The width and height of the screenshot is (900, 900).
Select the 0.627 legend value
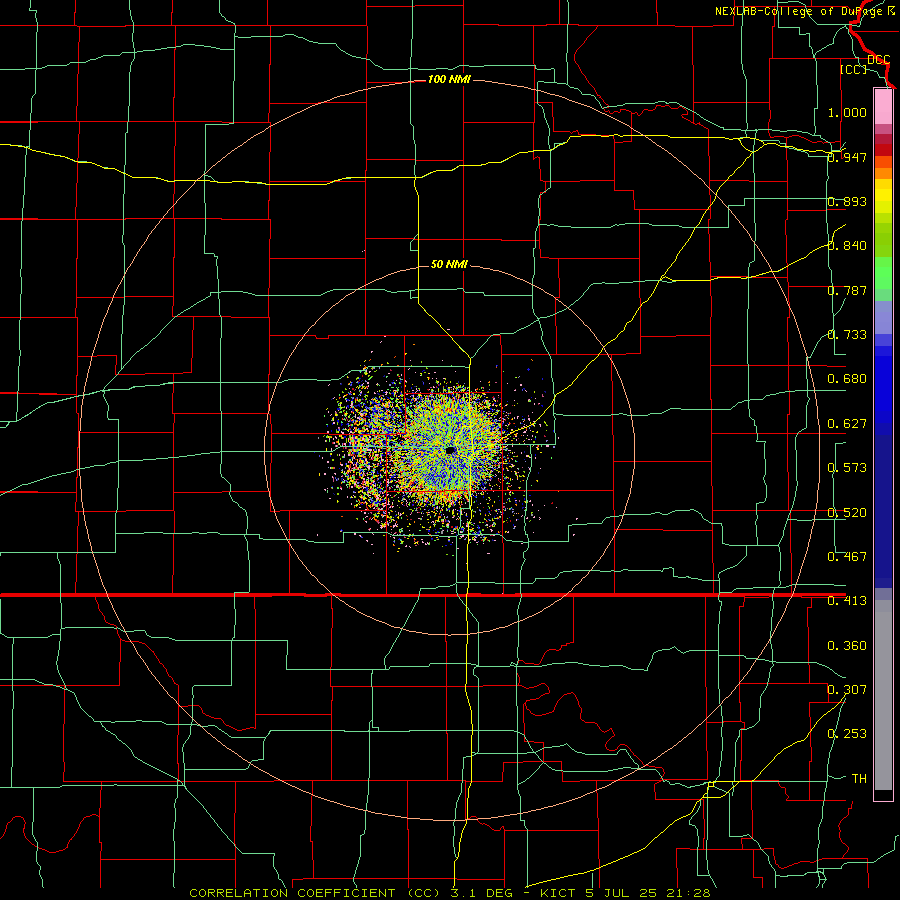point(847,424)
